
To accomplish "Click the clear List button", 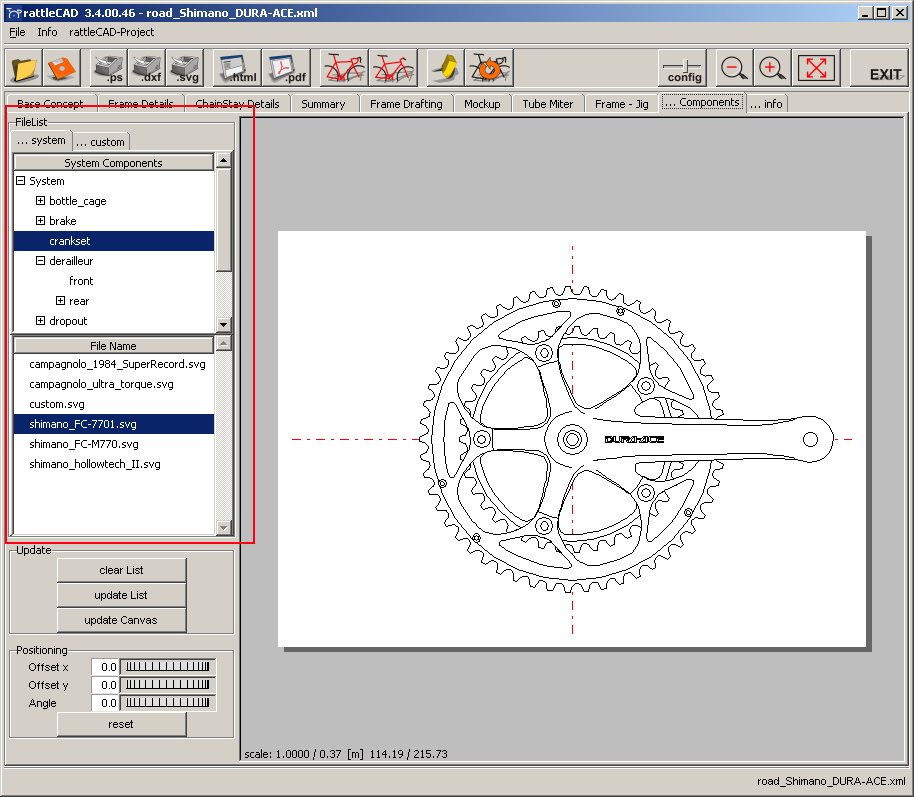I will coord(121,570).
